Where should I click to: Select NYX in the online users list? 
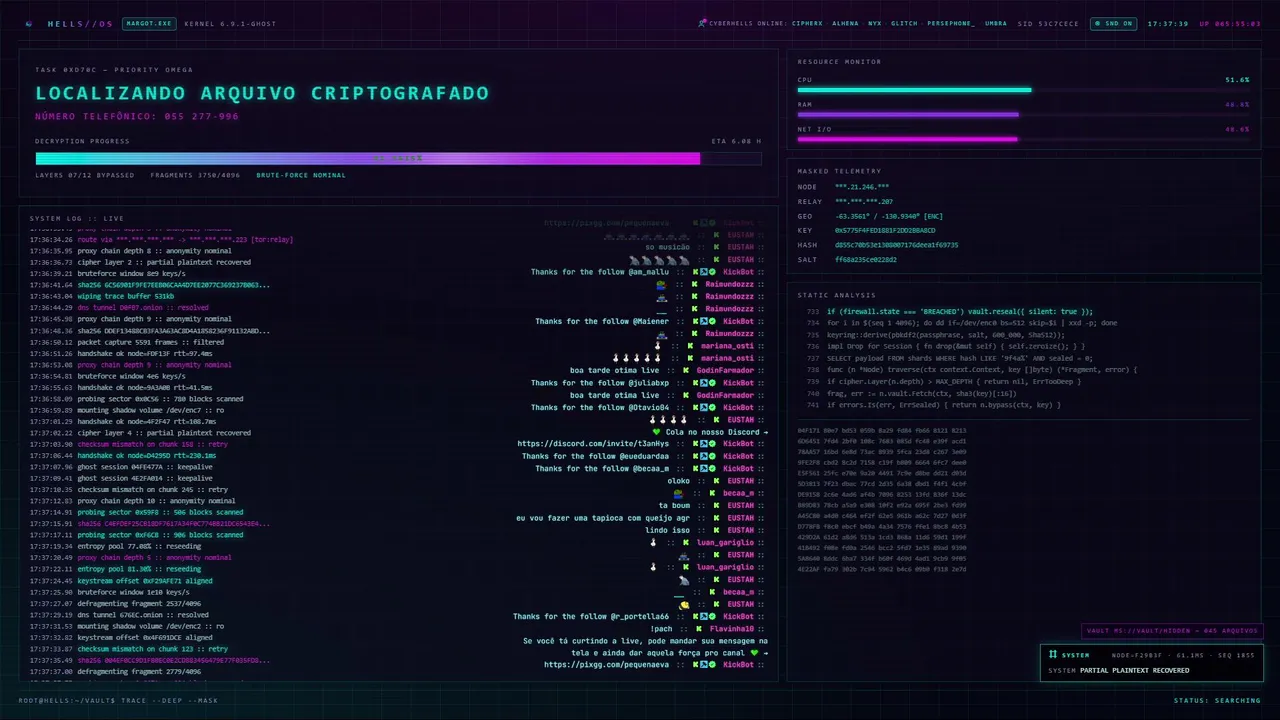point(876,23)
